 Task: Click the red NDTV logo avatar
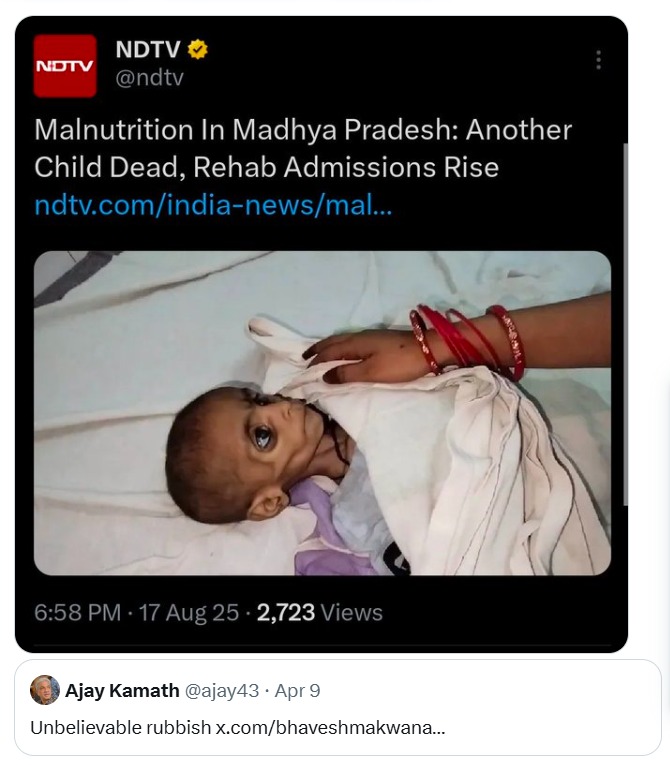(65, 66)
